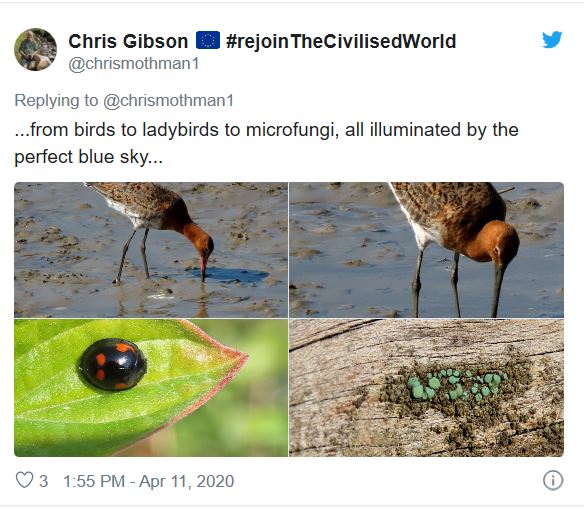584x509 pixels.
Task: Visit the @chrismothman1 handle below the name
Action: pyautogui.click(x=134, y=64)
